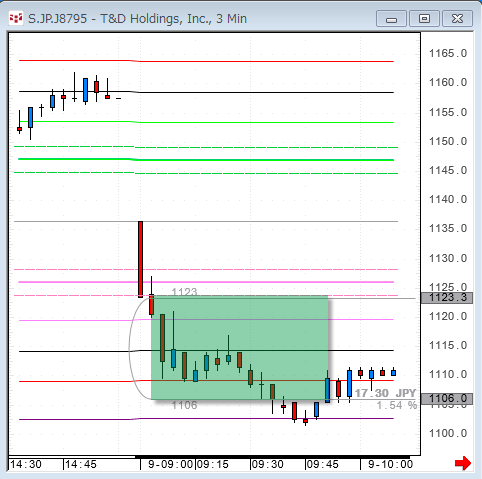Click the 09:15 time axis label
482x479 pixels.
point(213,464)
